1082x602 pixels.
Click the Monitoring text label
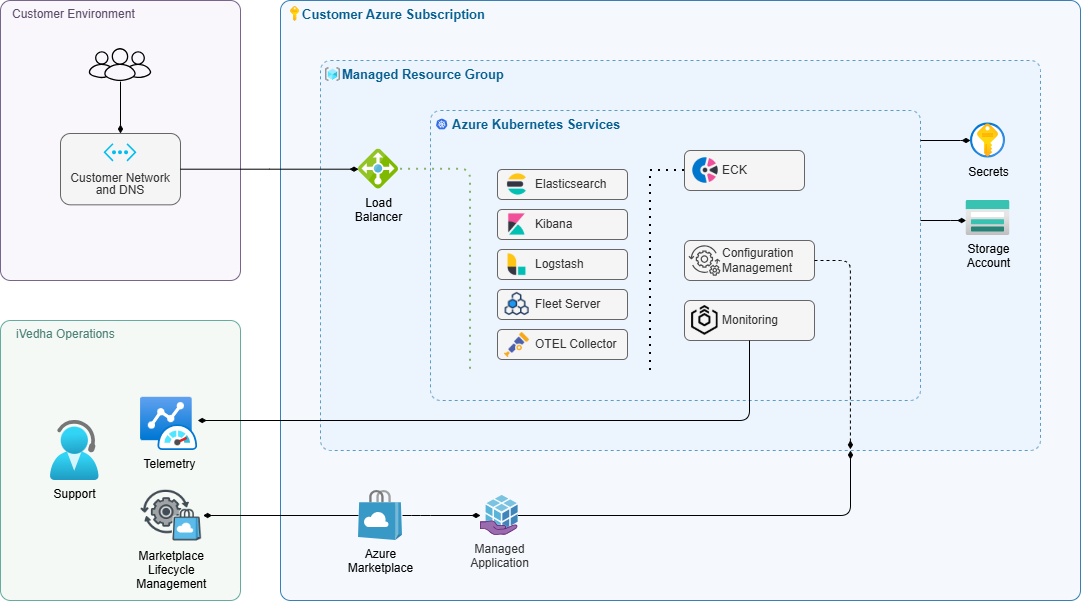click(749, 320)
